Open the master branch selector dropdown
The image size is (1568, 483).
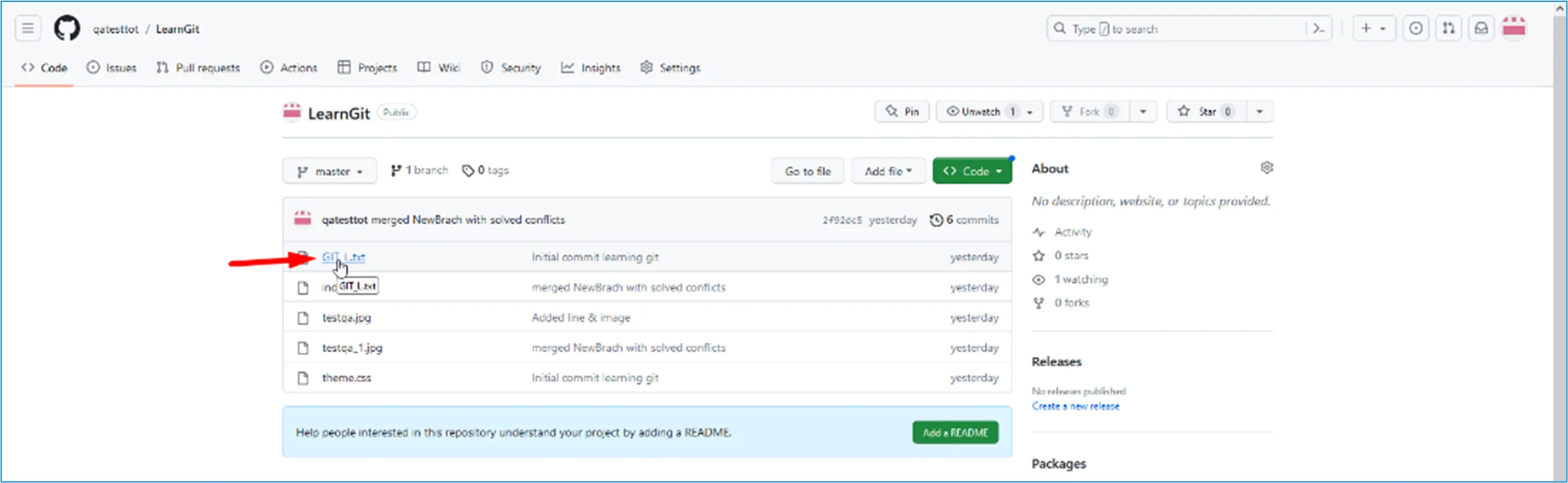coord(329,171)
